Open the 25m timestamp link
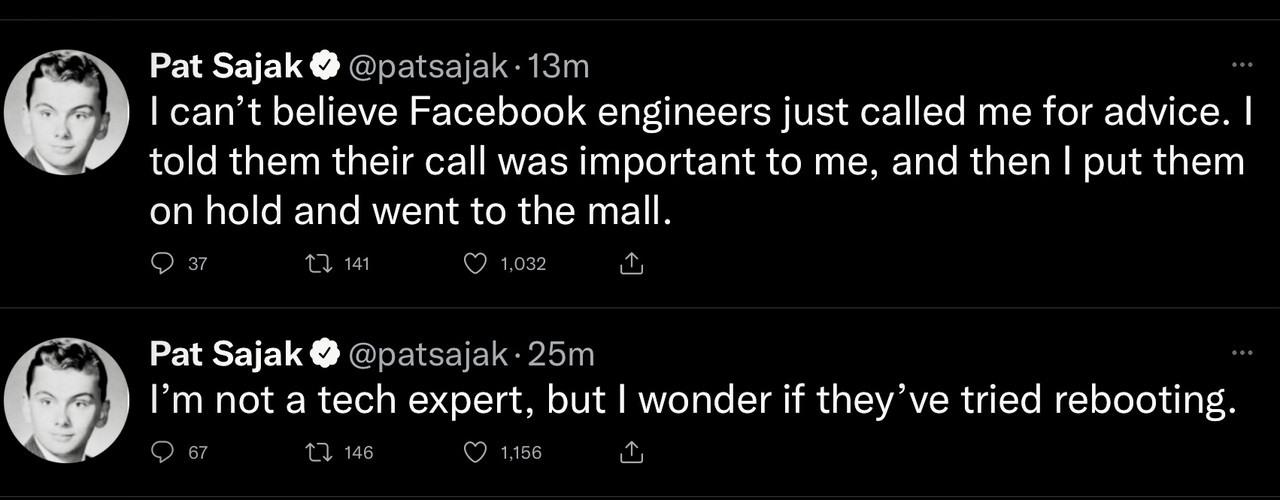This screenshot has width=1280, height=500. 561,354
